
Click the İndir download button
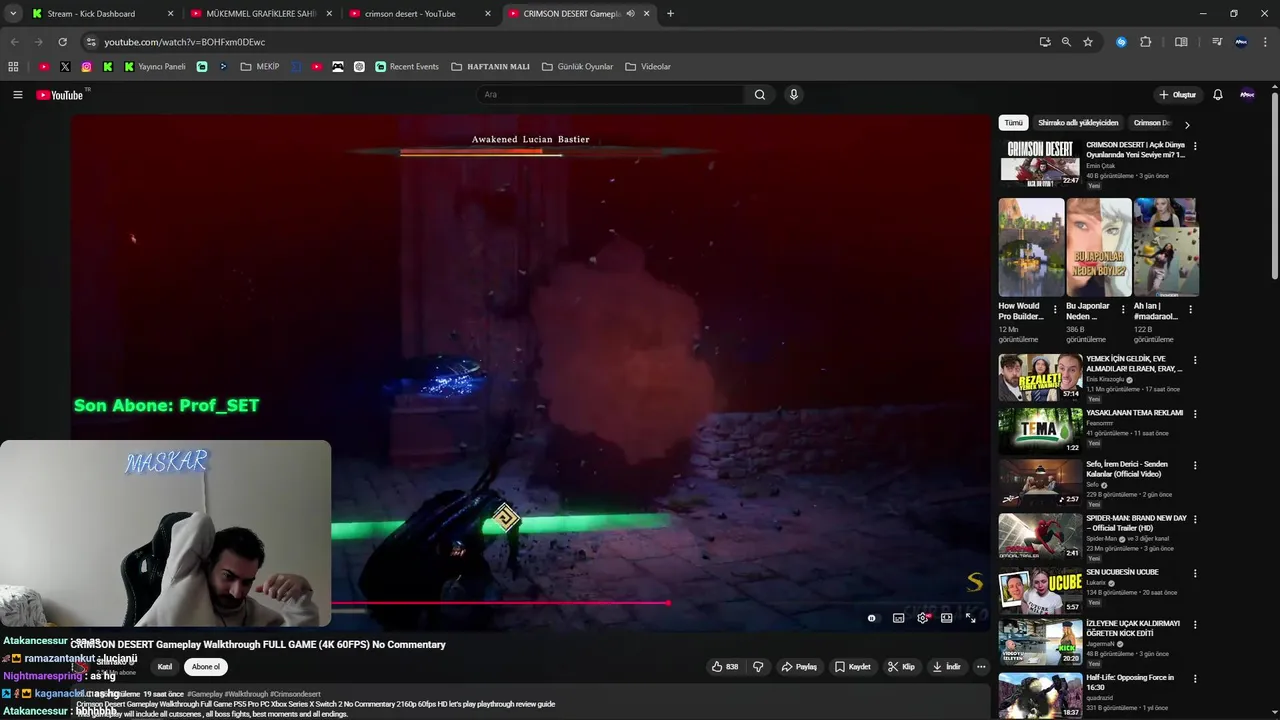coord(946,667)
